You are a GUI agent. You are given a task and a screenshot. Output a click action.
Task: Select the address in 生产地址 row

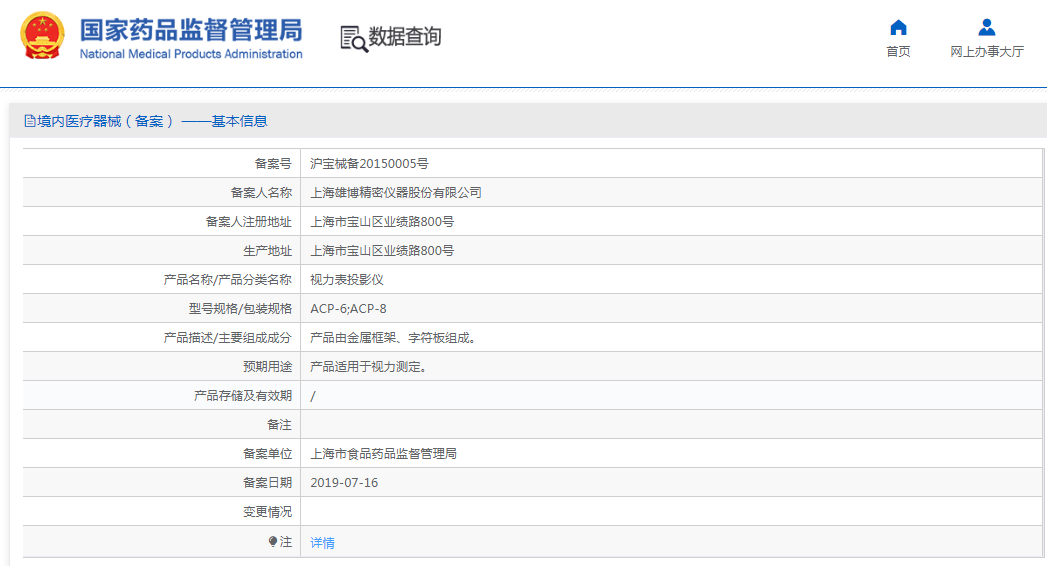pos(382,250)
